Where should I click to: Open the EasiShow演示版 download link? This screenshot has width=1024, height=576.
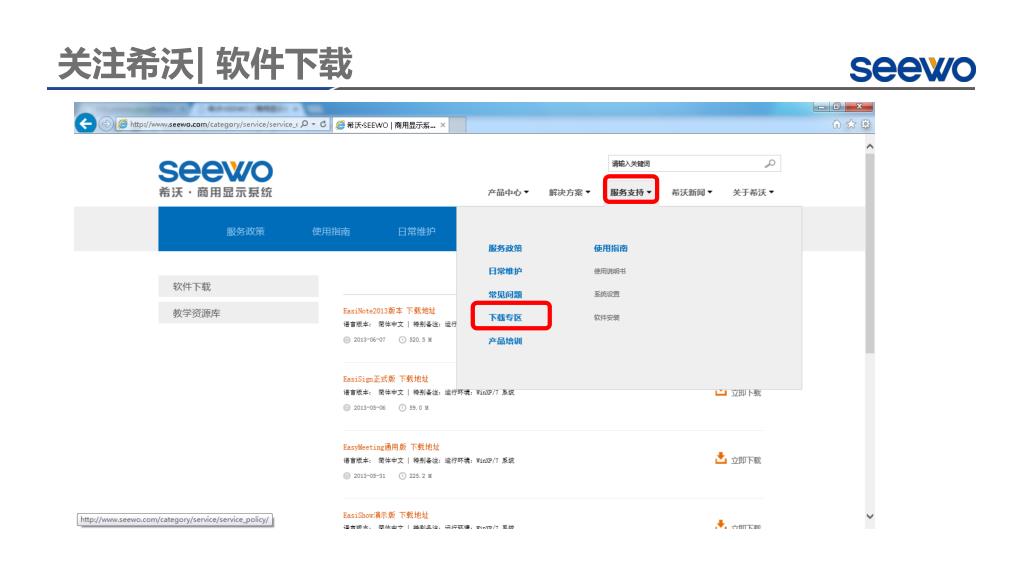[386, 515]
